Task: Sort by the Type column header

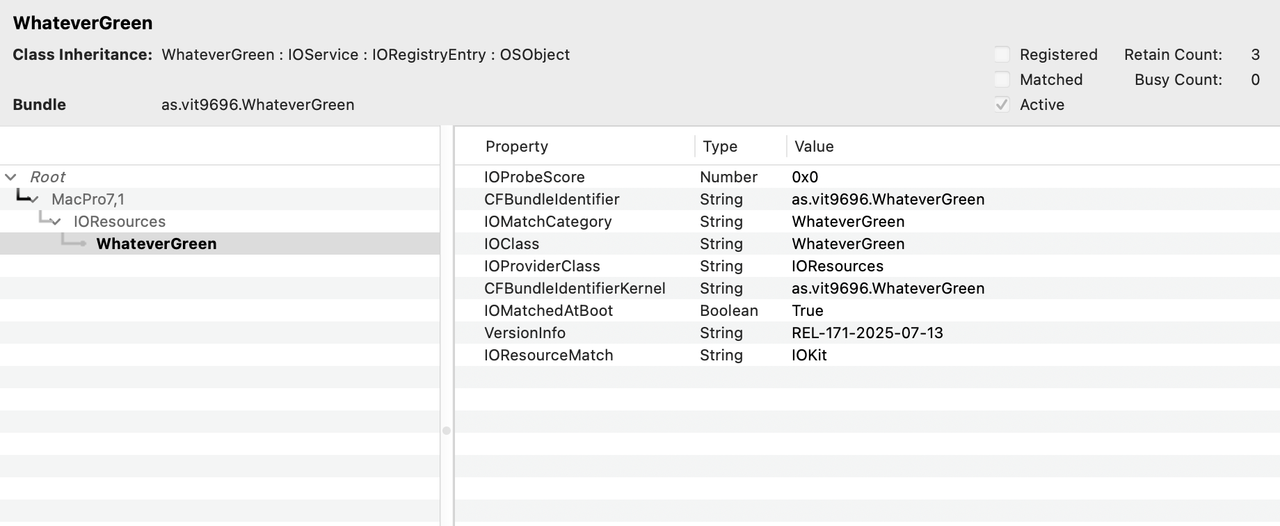Action: click(720, 146)
